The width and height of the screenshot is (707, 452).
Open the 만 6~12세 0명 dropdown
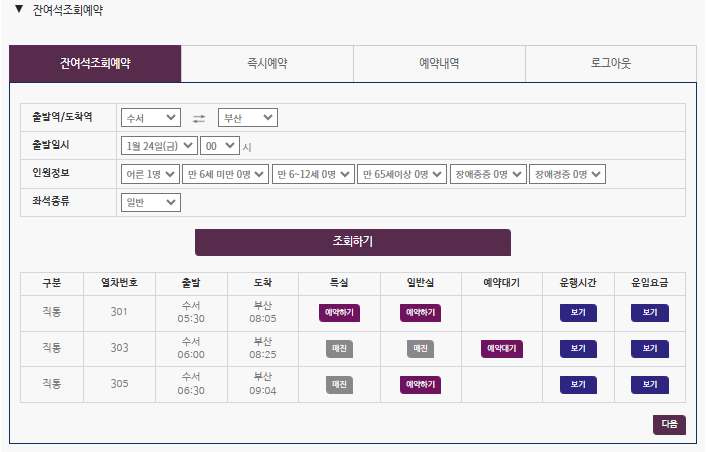pyautogui.click(x=313, y=174)
